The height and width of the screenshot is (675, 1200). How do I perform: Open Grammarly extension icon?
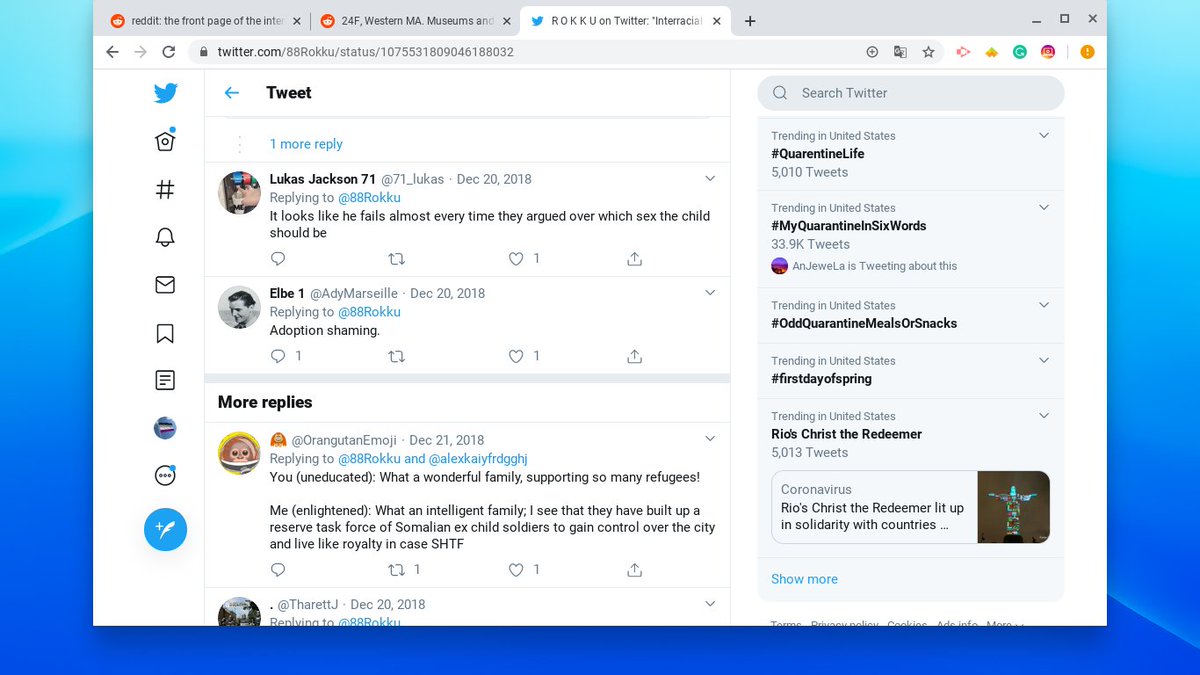click(1020, 52)
